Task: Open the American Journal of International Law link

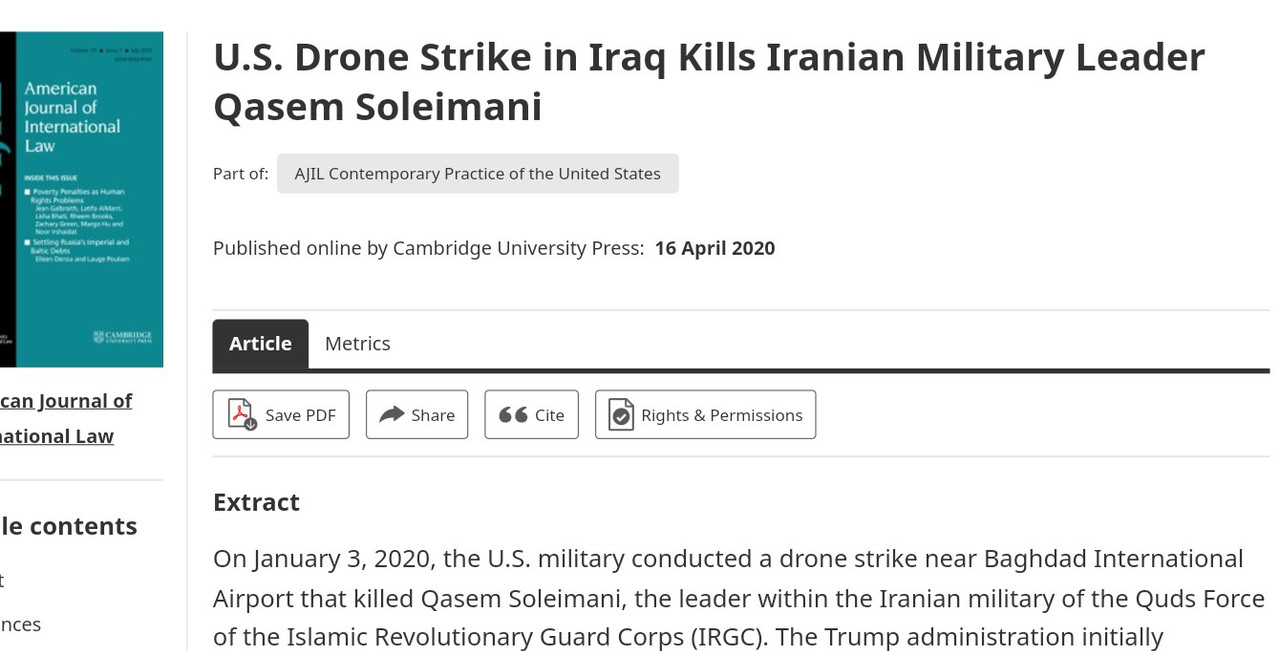Action: pyautogui.click(x=66, y=418)
